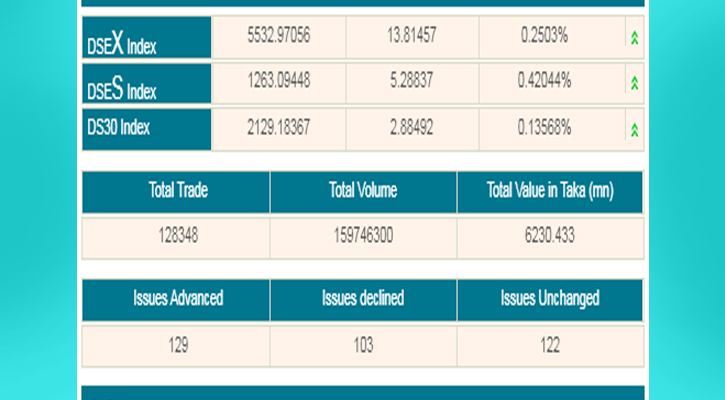Select the issues advanced count 129

point(177,345)
